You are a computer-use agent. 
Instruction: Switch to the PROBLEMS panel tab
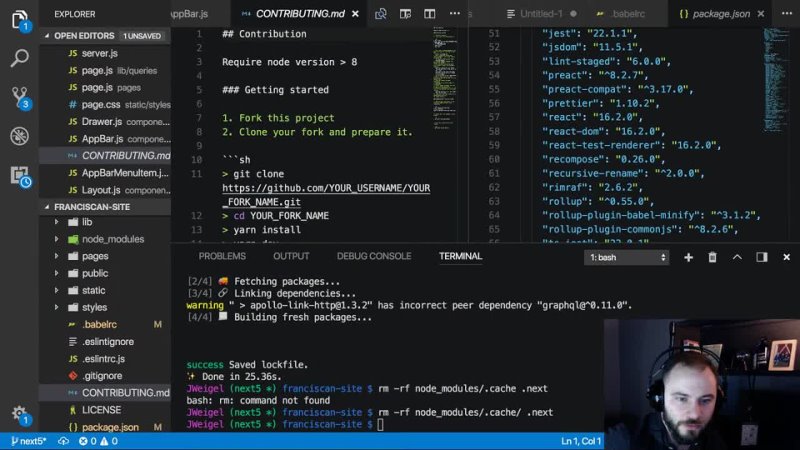pyautogui.click(x=222, y=256)
